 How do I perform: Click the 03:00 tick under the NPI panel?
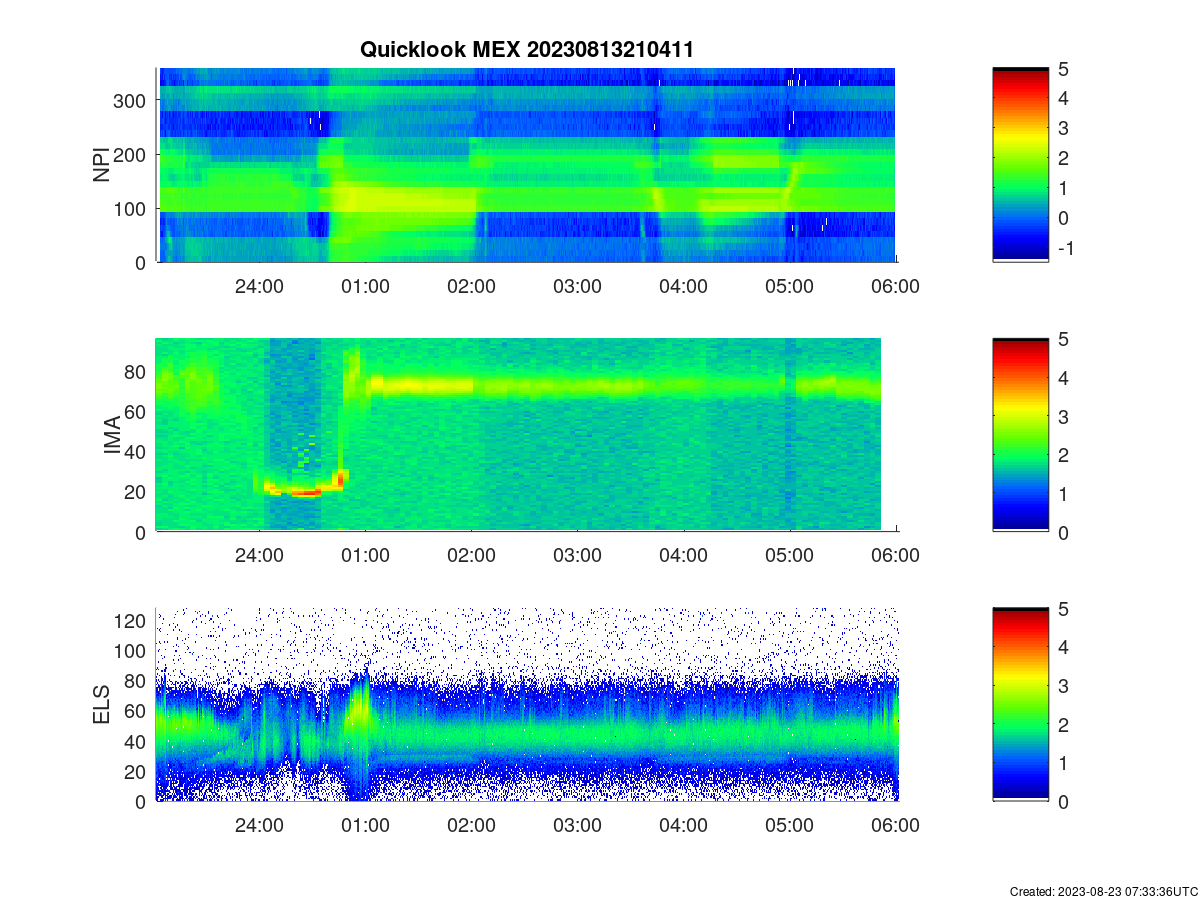tap(577, 286)
